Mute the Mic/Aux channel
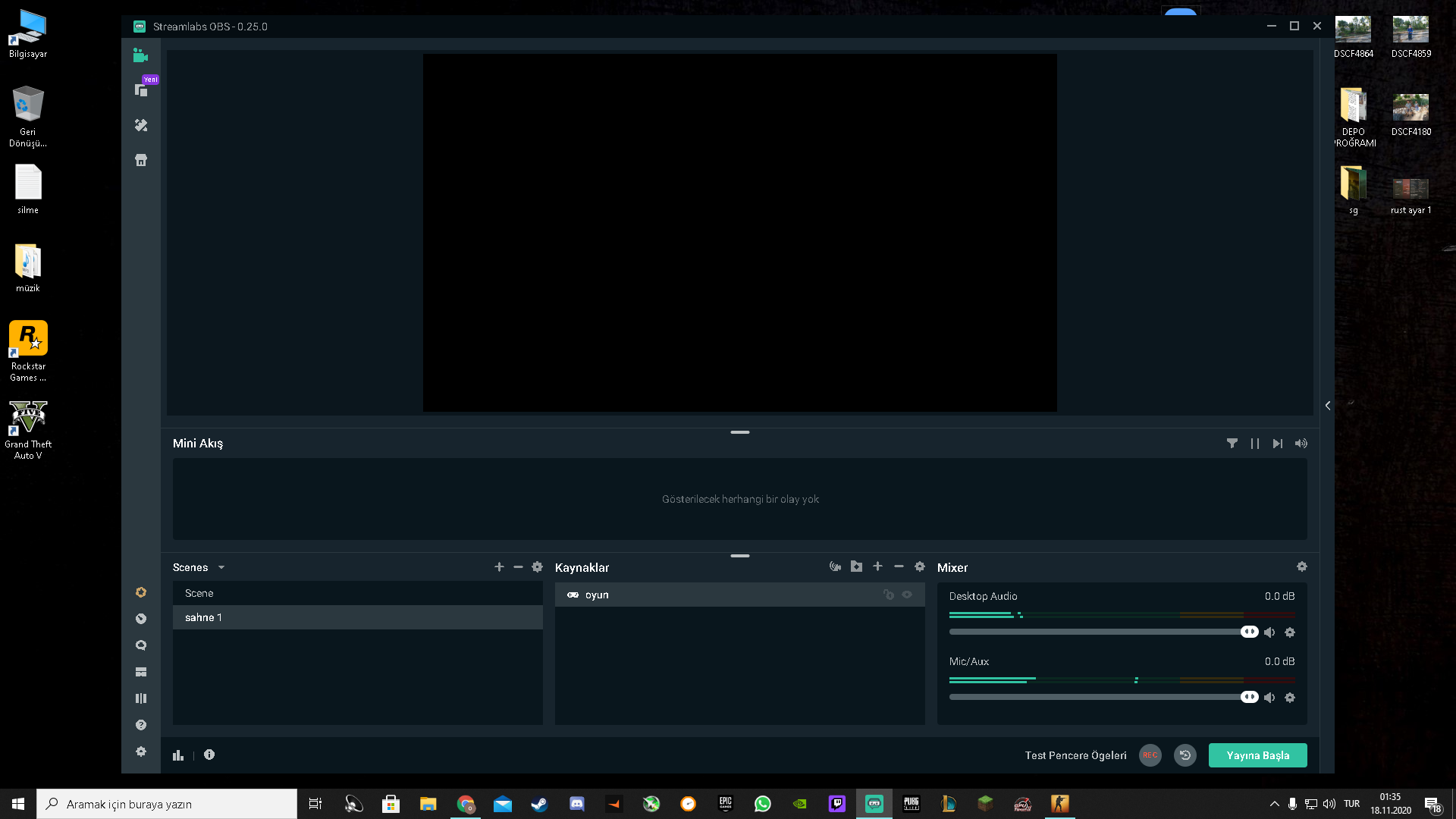Screen dimensions: 1456x819 pos(1269,698)
